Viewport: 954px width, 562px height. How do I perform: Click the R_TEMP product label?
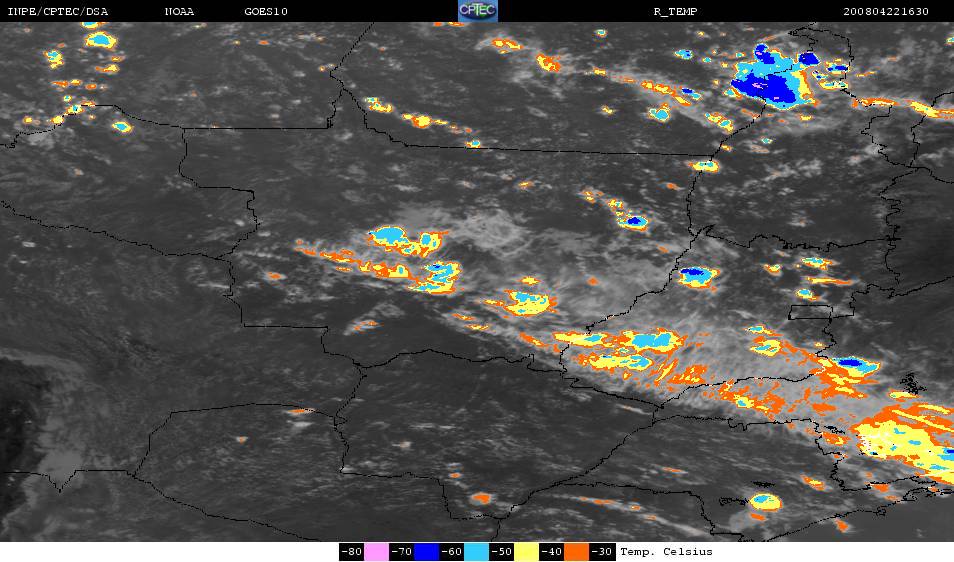pyautogui.click(x=675, y=12)
